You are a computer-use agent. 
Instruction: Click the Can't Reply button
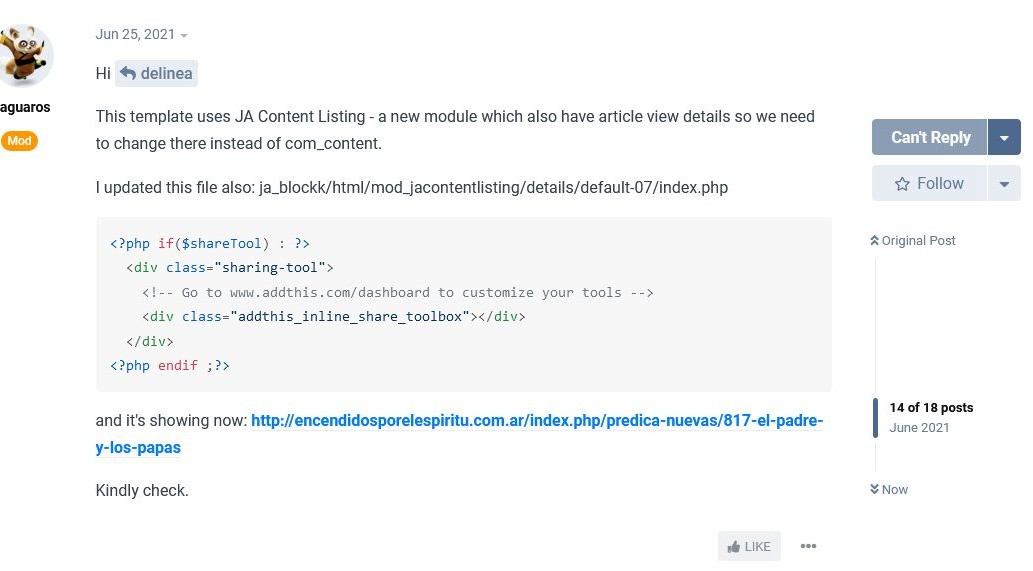coord(930,137)
